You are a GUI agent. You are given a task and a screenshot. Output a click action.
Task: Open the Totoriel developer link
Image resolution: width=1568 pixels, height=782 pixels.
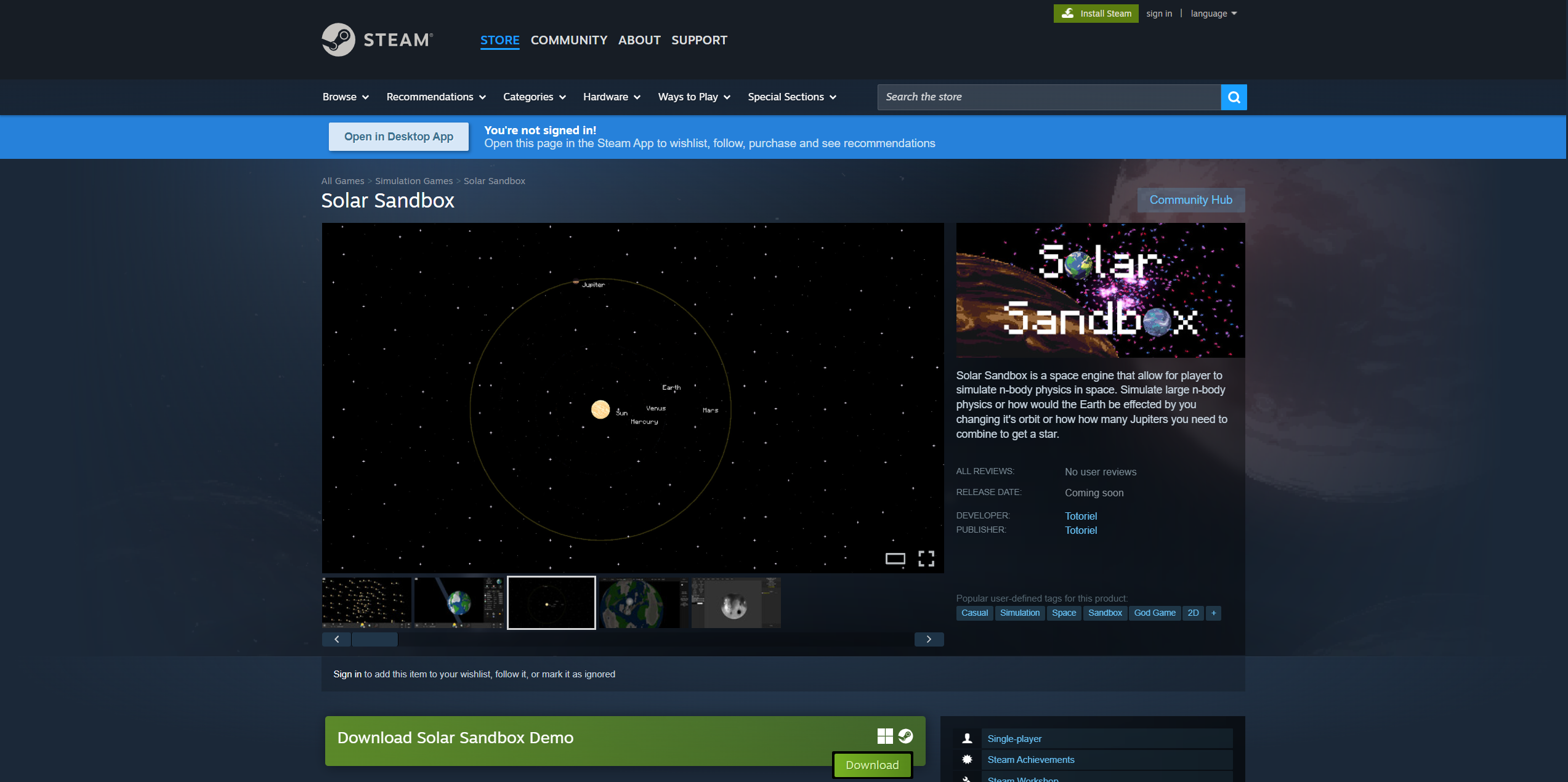tap(1081, 516)
